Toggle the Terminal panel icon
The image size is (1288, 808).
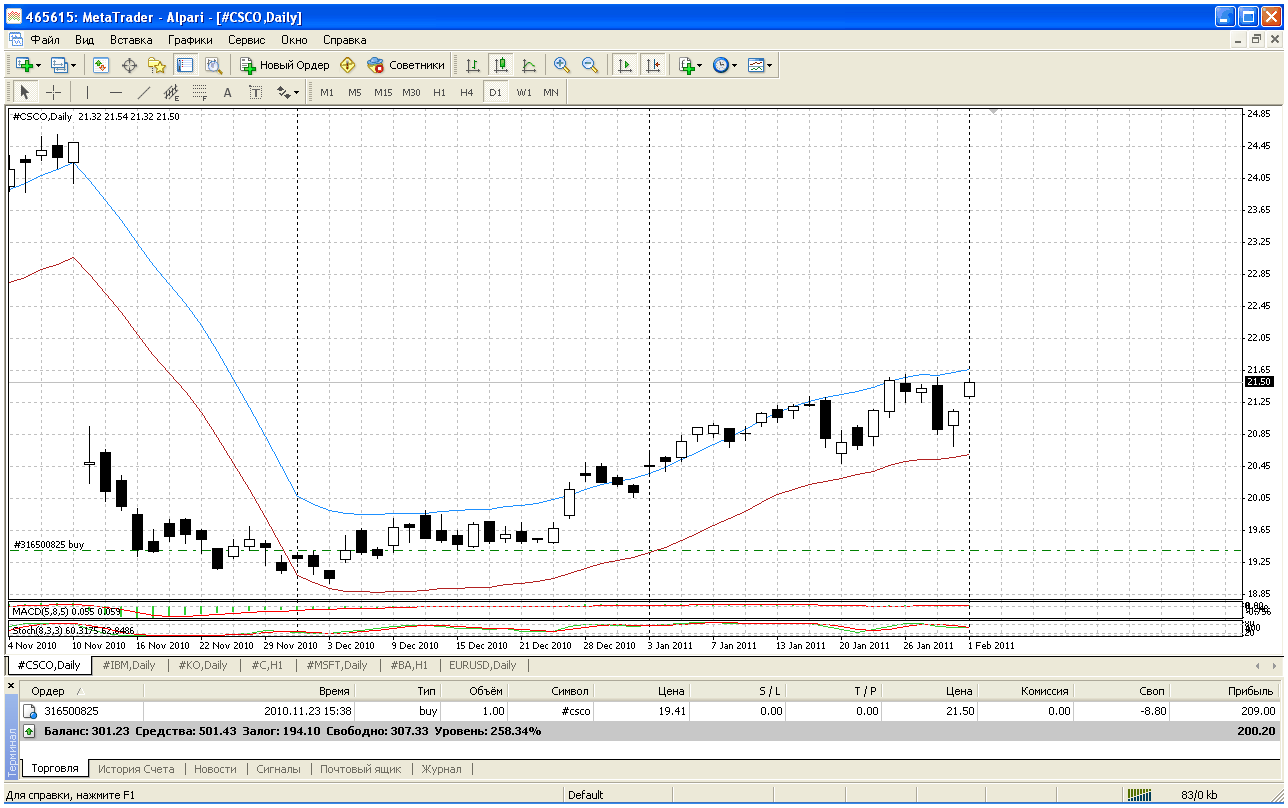coord(185,65)
